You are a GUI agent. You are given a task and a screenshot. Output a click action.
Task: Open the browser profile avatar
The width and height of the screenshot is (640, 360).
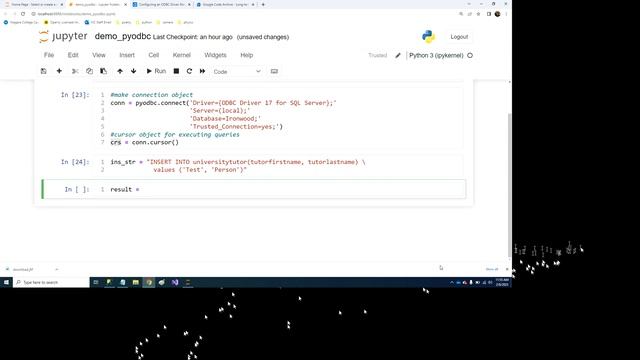coord(498,14)
